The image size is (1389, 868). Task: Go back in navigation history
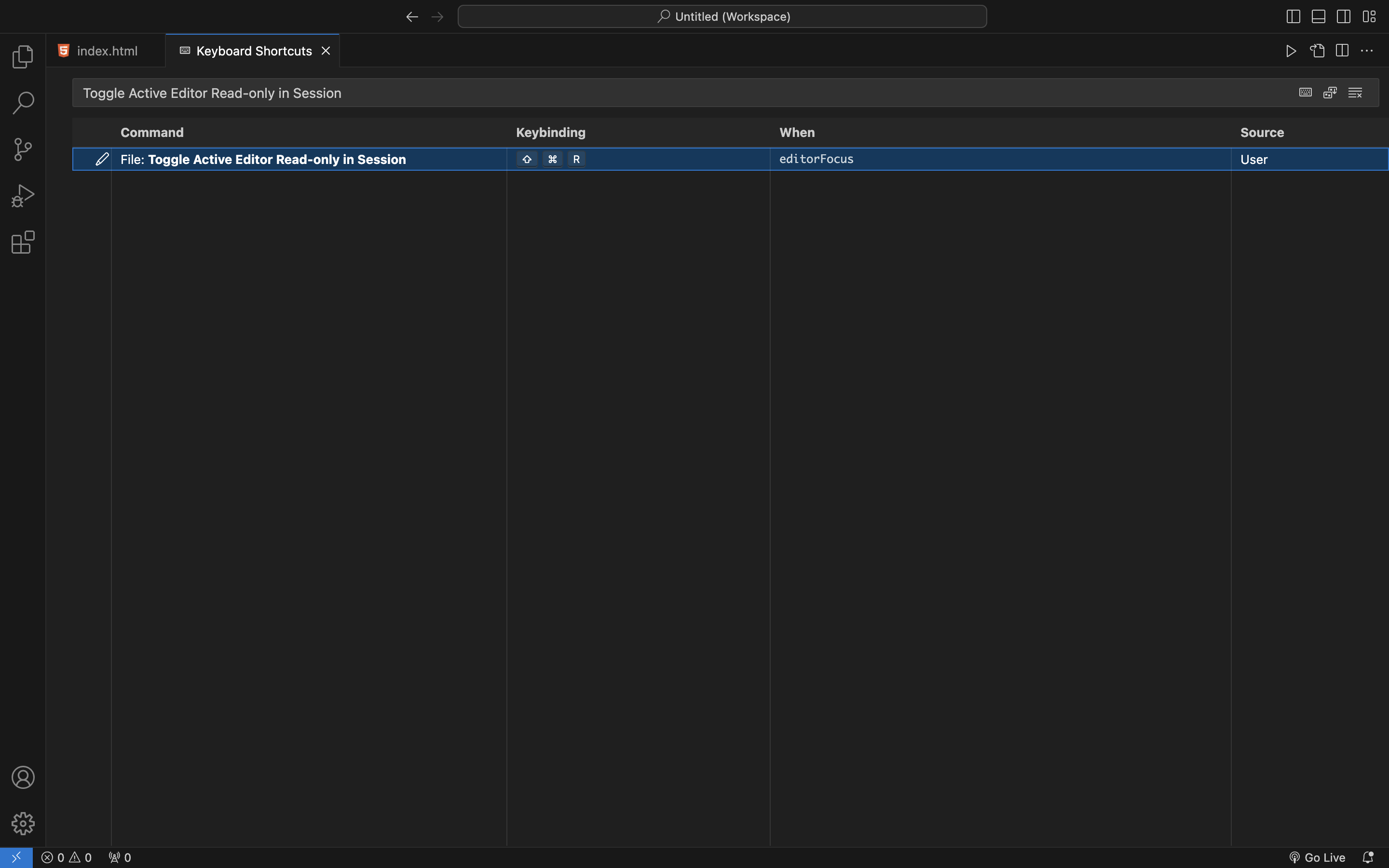click(x=412, y=17)
